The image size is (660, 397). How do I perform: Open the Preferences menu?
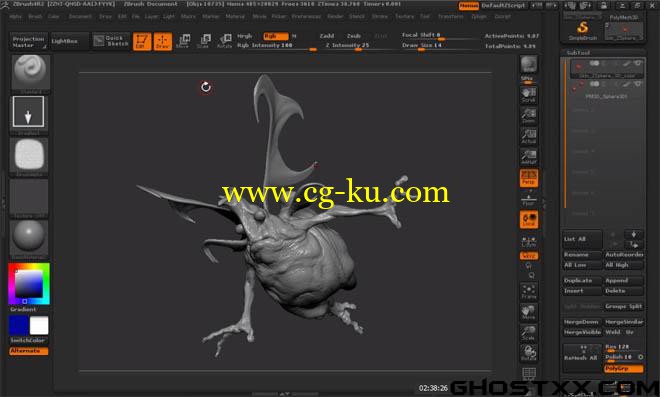click(306, 17)
